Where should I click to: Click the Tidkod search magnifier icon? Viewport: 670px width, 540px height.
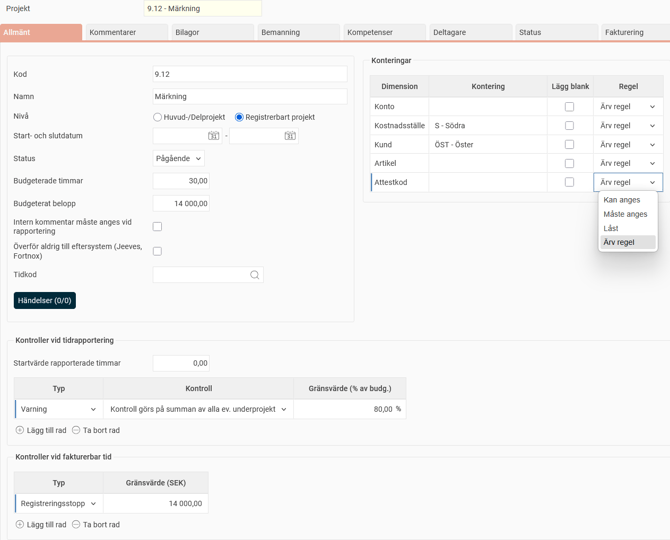click(255, 275)
